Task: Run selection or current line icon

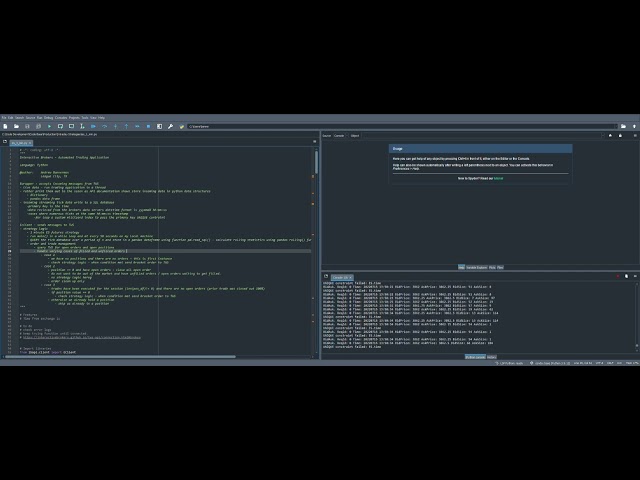Action: [x=82, y=127]
